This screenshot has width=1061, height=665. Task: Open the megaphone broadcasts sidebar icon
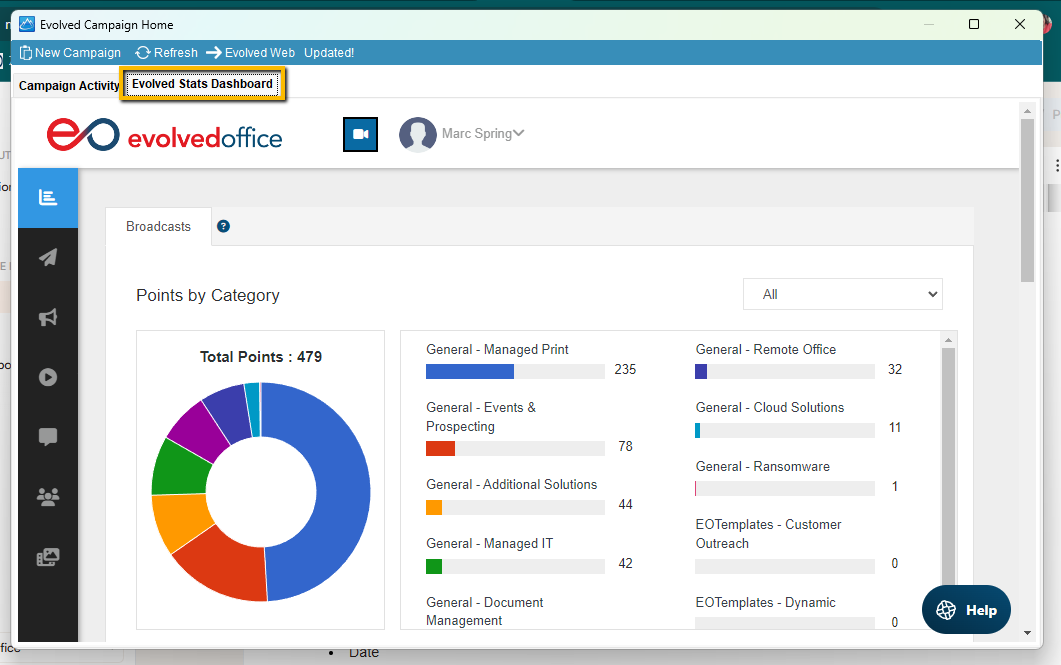tap(47, 317)
